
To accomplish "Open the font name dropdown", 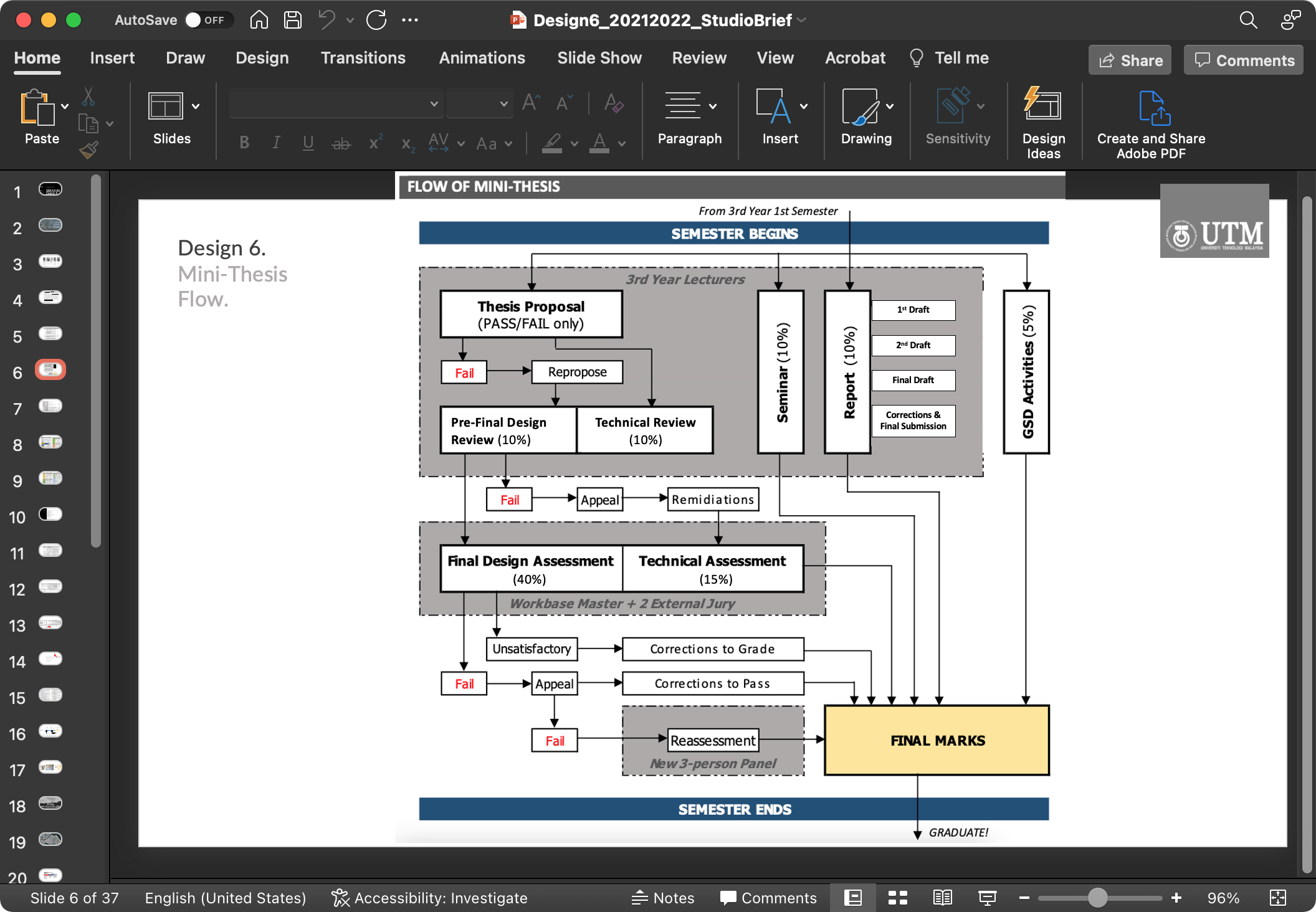I will (x=434, y=104).
